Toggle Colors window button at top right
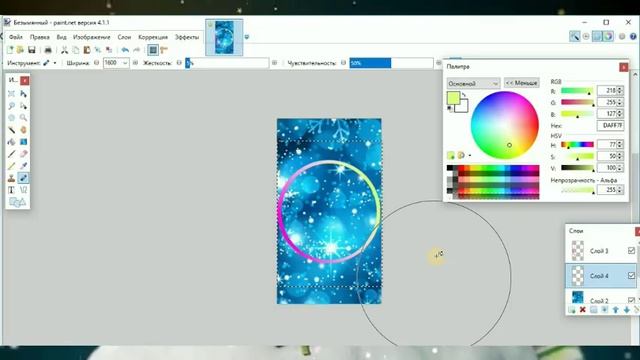This screenshot has height=360, width=640. (x=608, y=36)
